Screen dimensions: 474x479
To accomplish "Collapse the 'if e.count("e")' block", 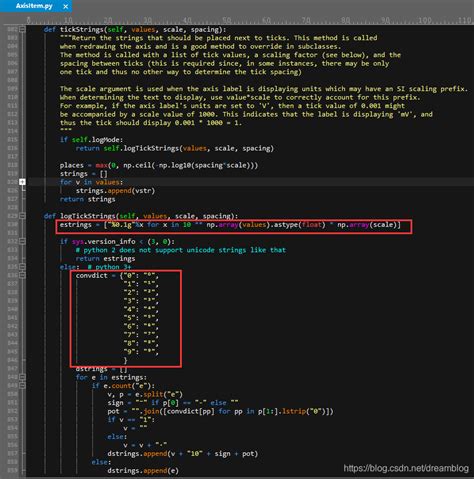I will click(x=22, y=386).
